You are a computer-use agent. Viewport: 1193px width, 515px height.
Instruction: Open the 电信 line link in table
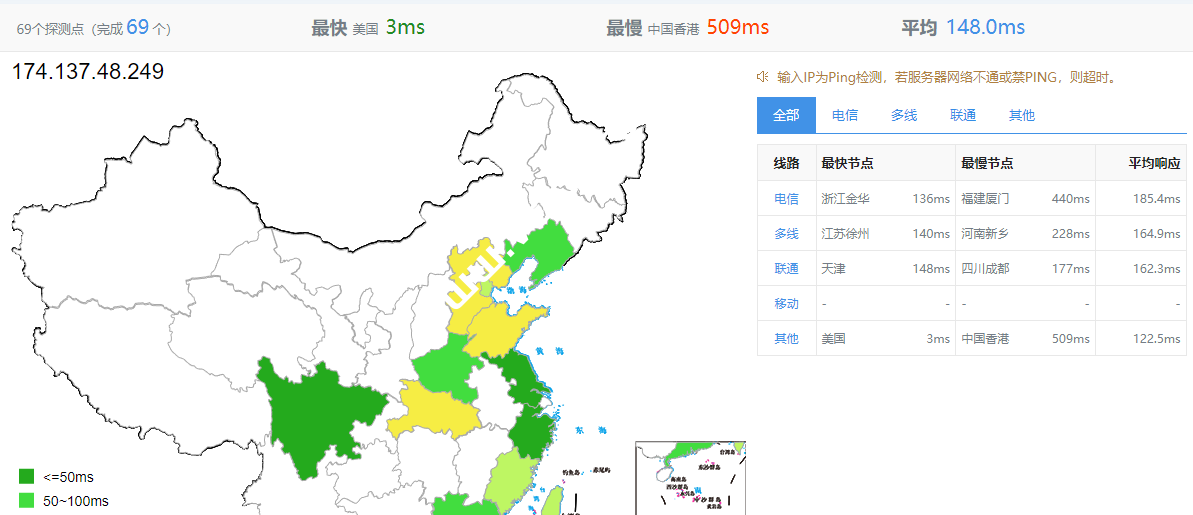point(787,199)
